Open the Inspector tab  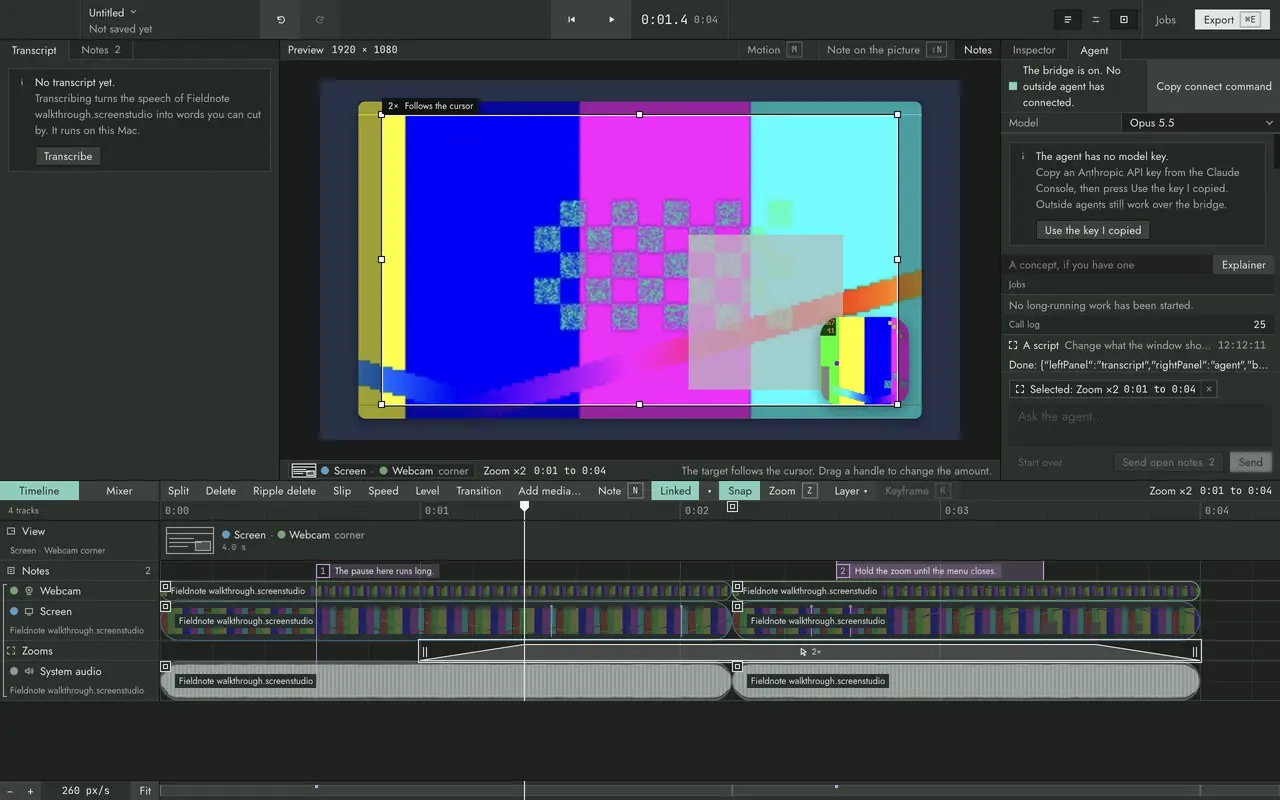[1034, 50]
